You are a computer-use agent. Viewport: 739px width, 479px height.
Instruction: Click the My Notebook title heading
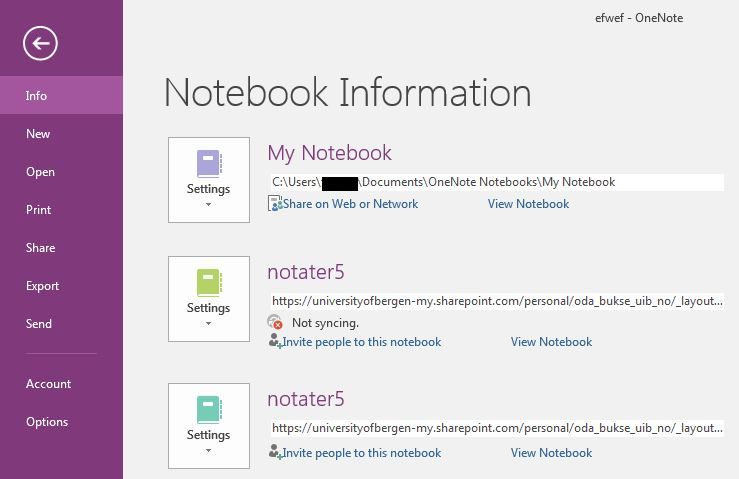pyautogui.click(x=329, y=153)
